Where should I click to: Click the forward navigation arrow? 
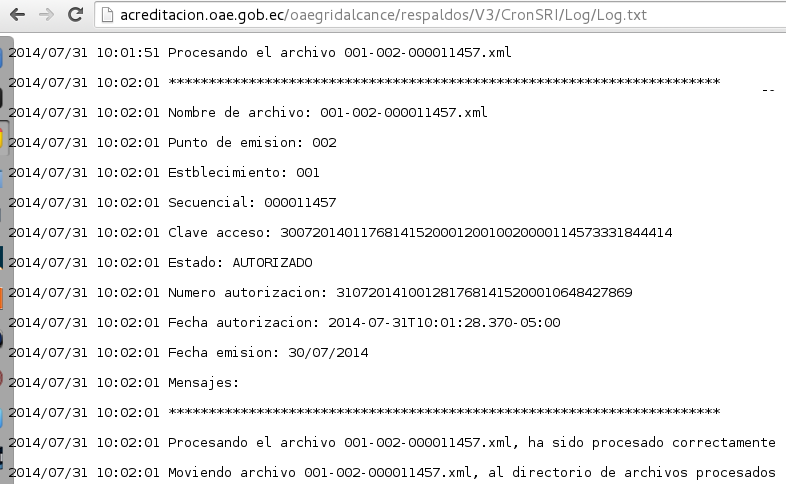[x=46, y=15]
